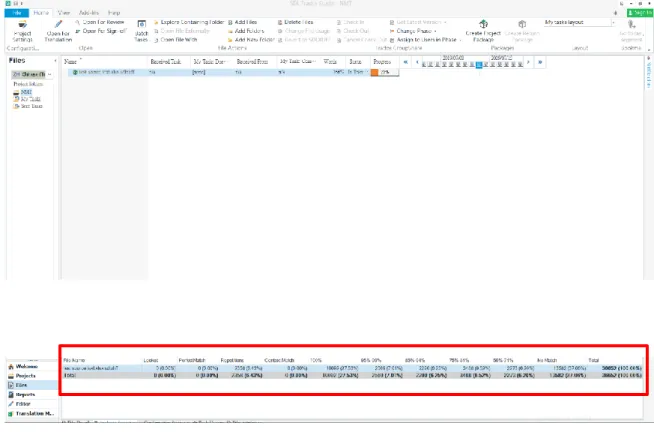Click the orange progress bar of the file

pos(385,72)
